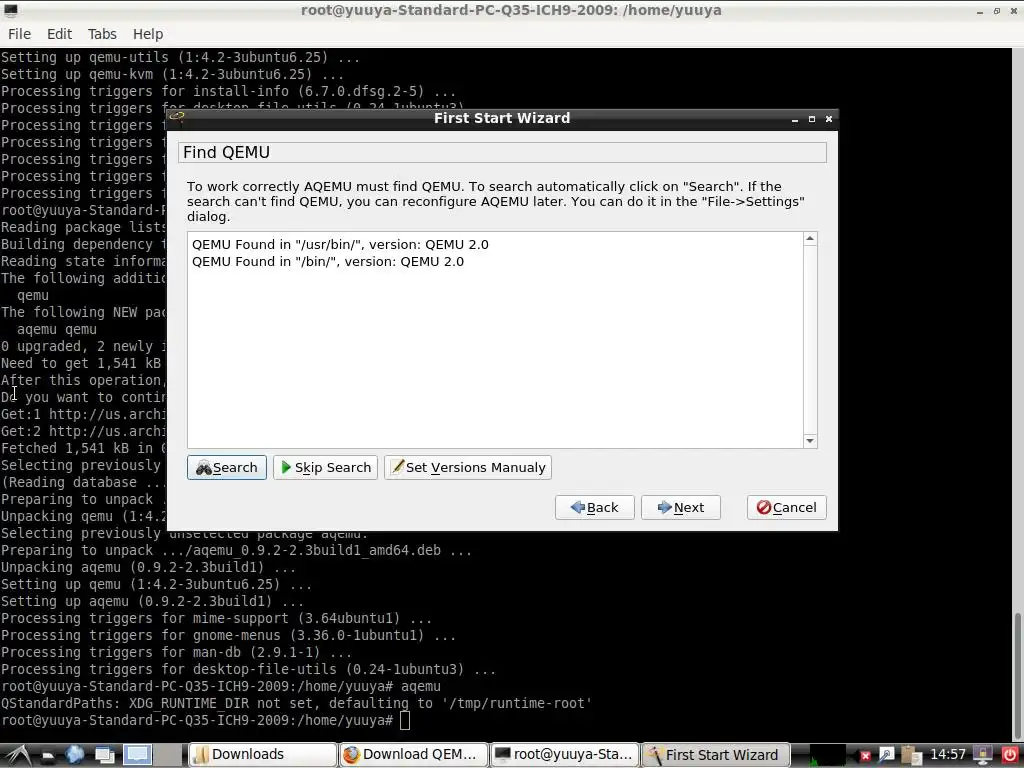Cancel the First Start Wizard
This screenshot has height=768, width=1024.
(x=786, y=507)
